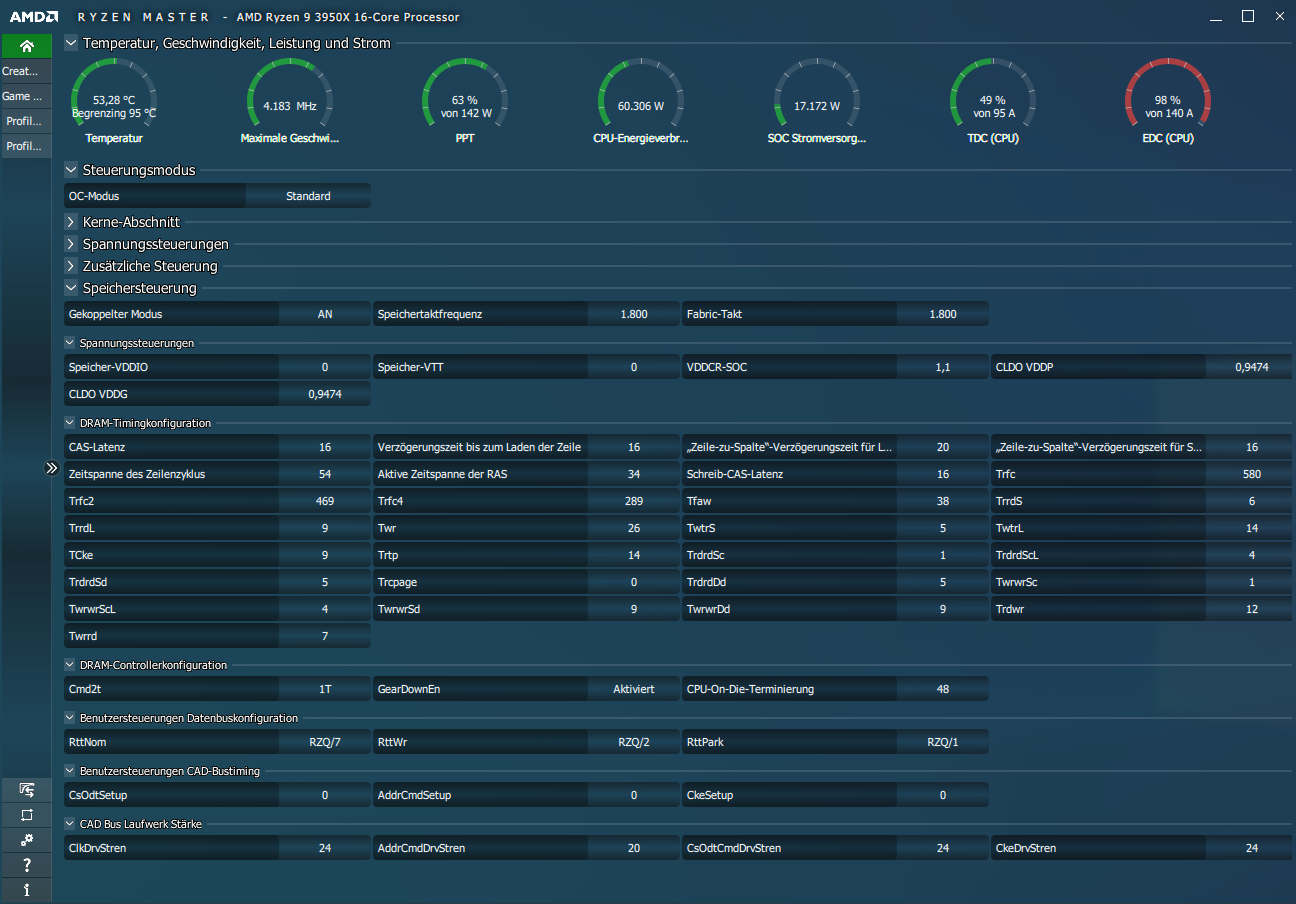1296x904 pixels.
Task: Click the Tfaw value 38
Action: (x=943, y=501)
